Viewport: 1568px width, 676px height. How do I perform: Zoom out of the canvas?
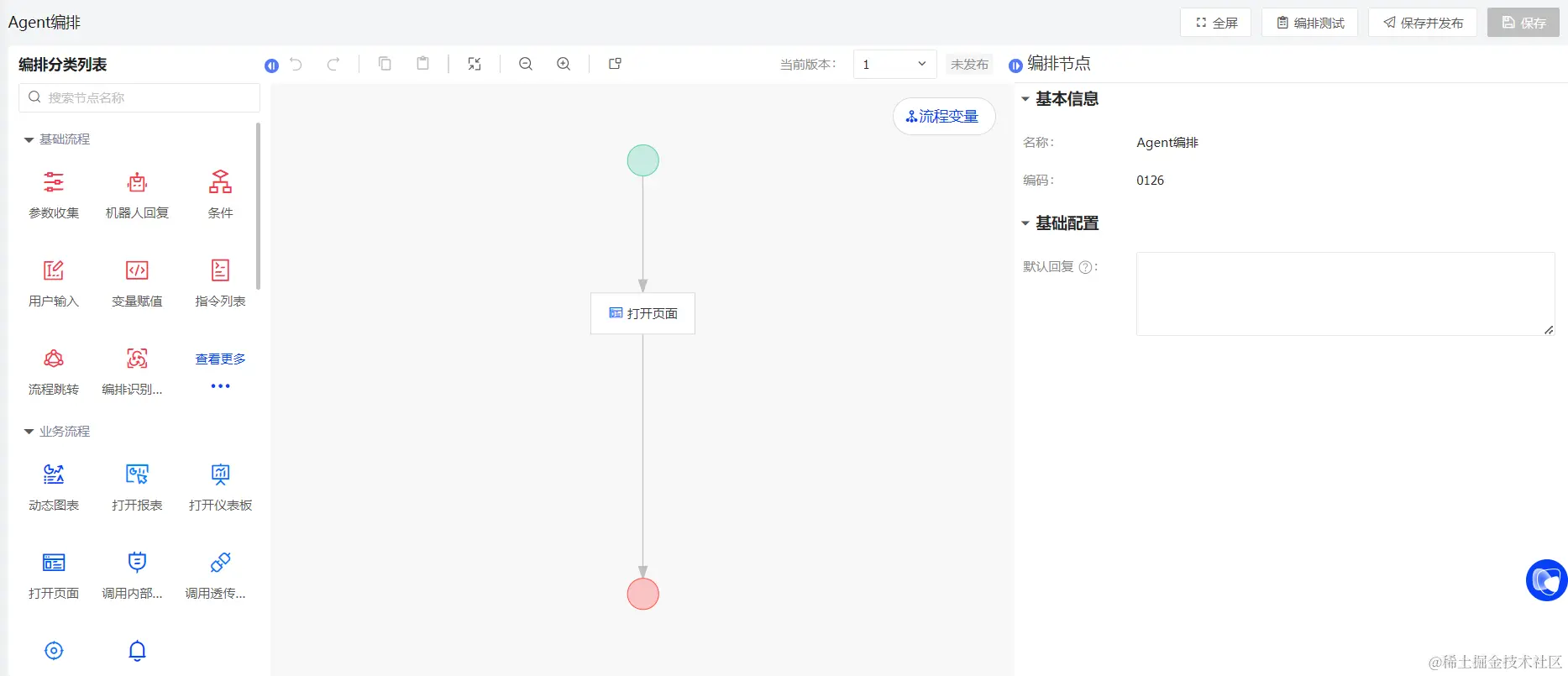point(526,64)
